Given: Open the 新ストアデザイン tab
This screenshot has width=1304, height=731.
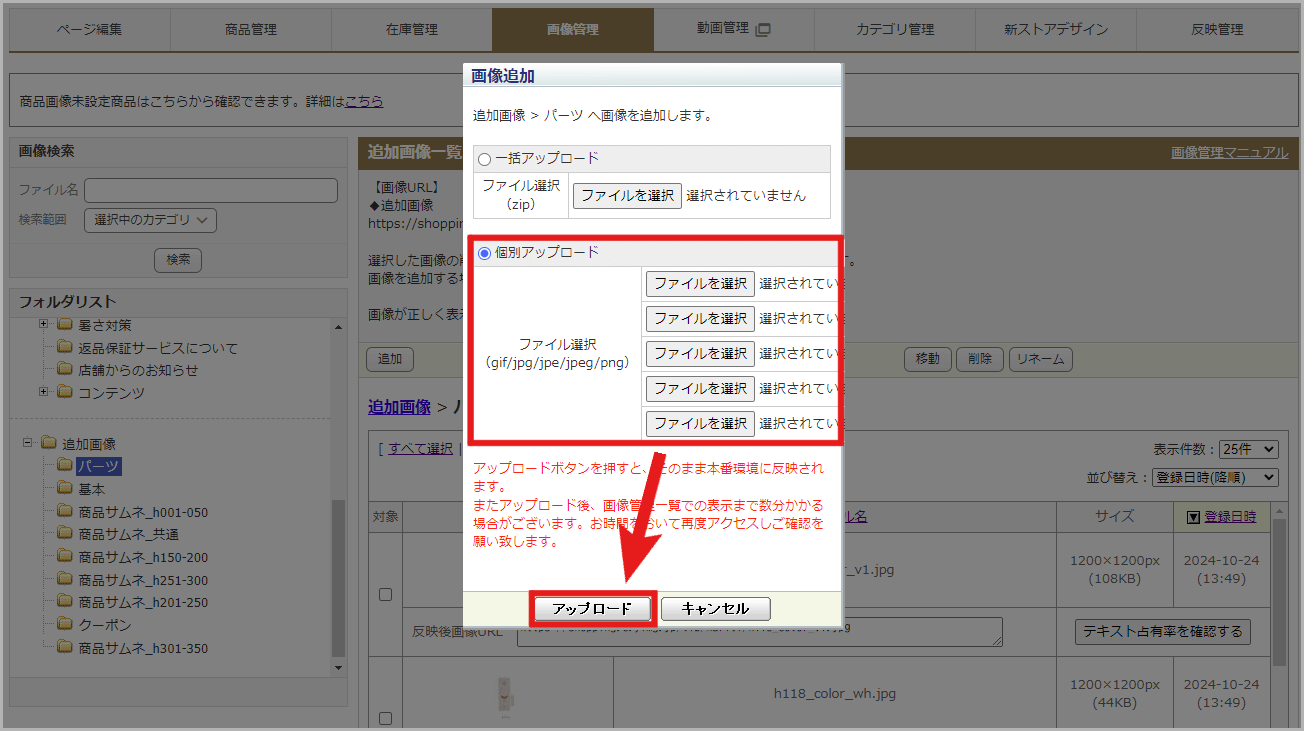Looking at the screenshot, I should 1056,29.
